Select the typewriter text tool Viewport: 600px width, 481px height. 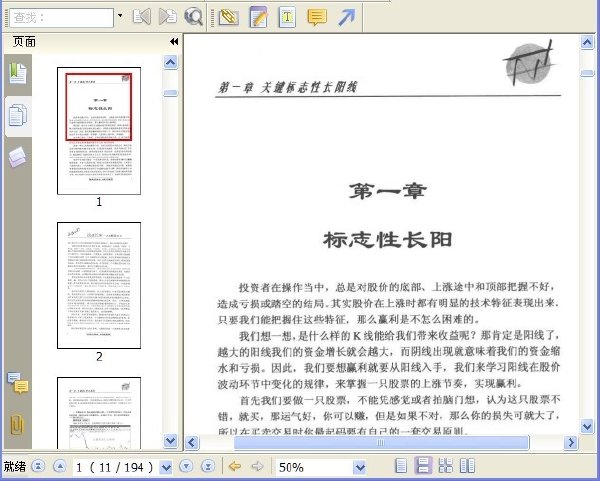click(x=287, y=17)
